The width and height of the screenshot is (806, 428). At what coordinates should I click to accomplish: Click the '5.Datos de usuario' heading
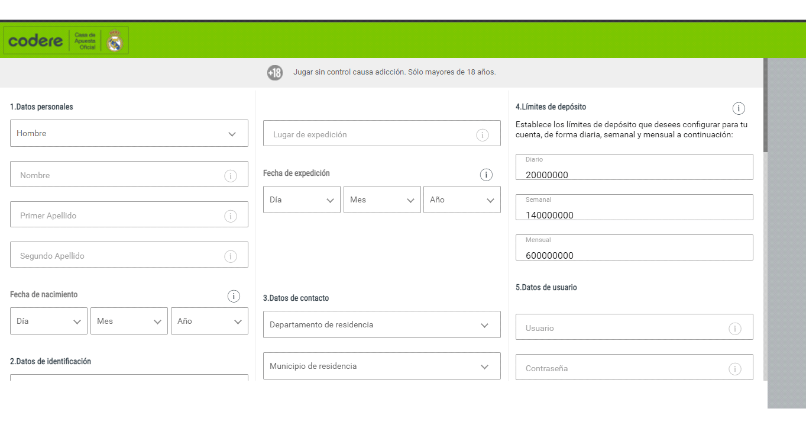coord(546,287)
